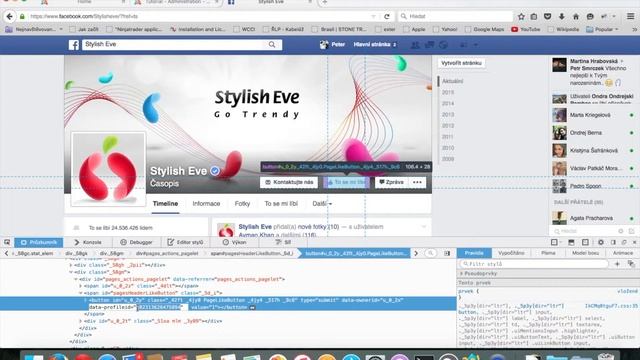640x360 pixels.
Task: Reload the page in the address bar
Action: tap(387, 16)
